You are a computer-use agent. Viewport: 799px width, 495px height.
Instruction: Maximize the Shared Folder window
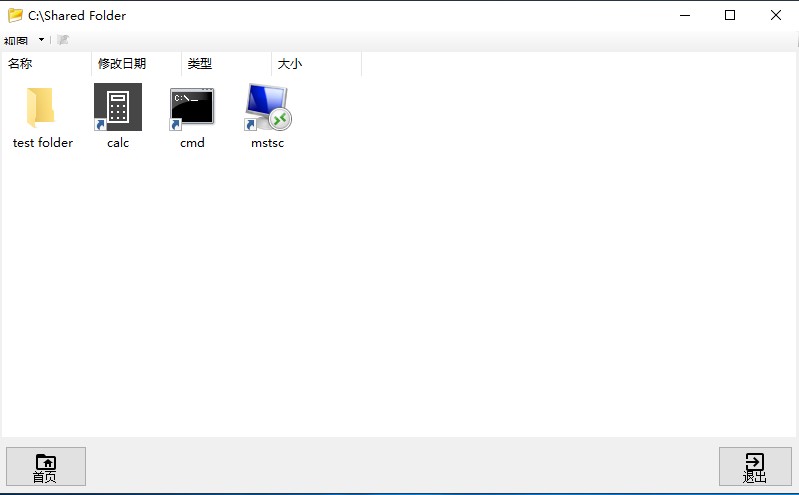pos(730,15)
